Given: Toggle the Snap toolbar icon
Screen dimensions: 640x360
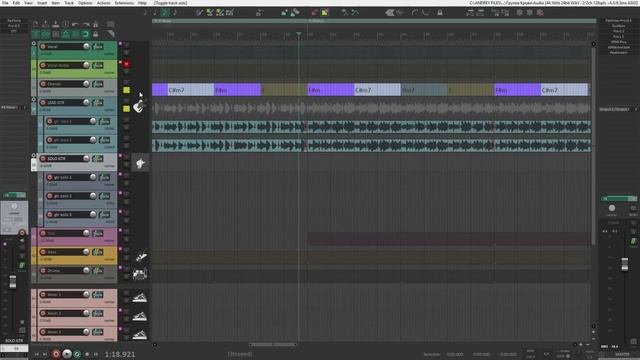Looking at the screenshot, I should [85, 34].
